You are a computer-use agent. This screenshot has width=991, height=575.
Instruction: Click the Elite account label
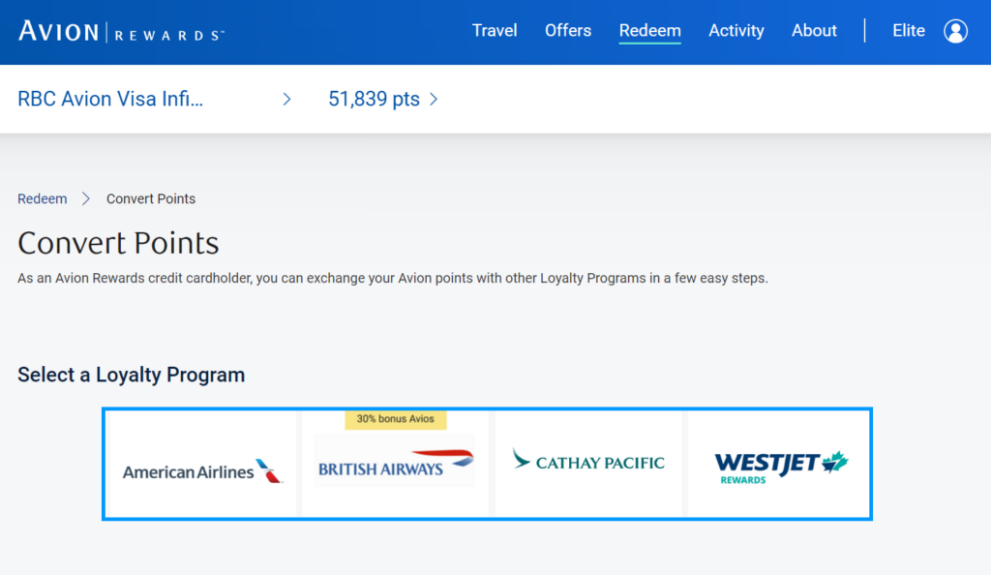point(908,31)
